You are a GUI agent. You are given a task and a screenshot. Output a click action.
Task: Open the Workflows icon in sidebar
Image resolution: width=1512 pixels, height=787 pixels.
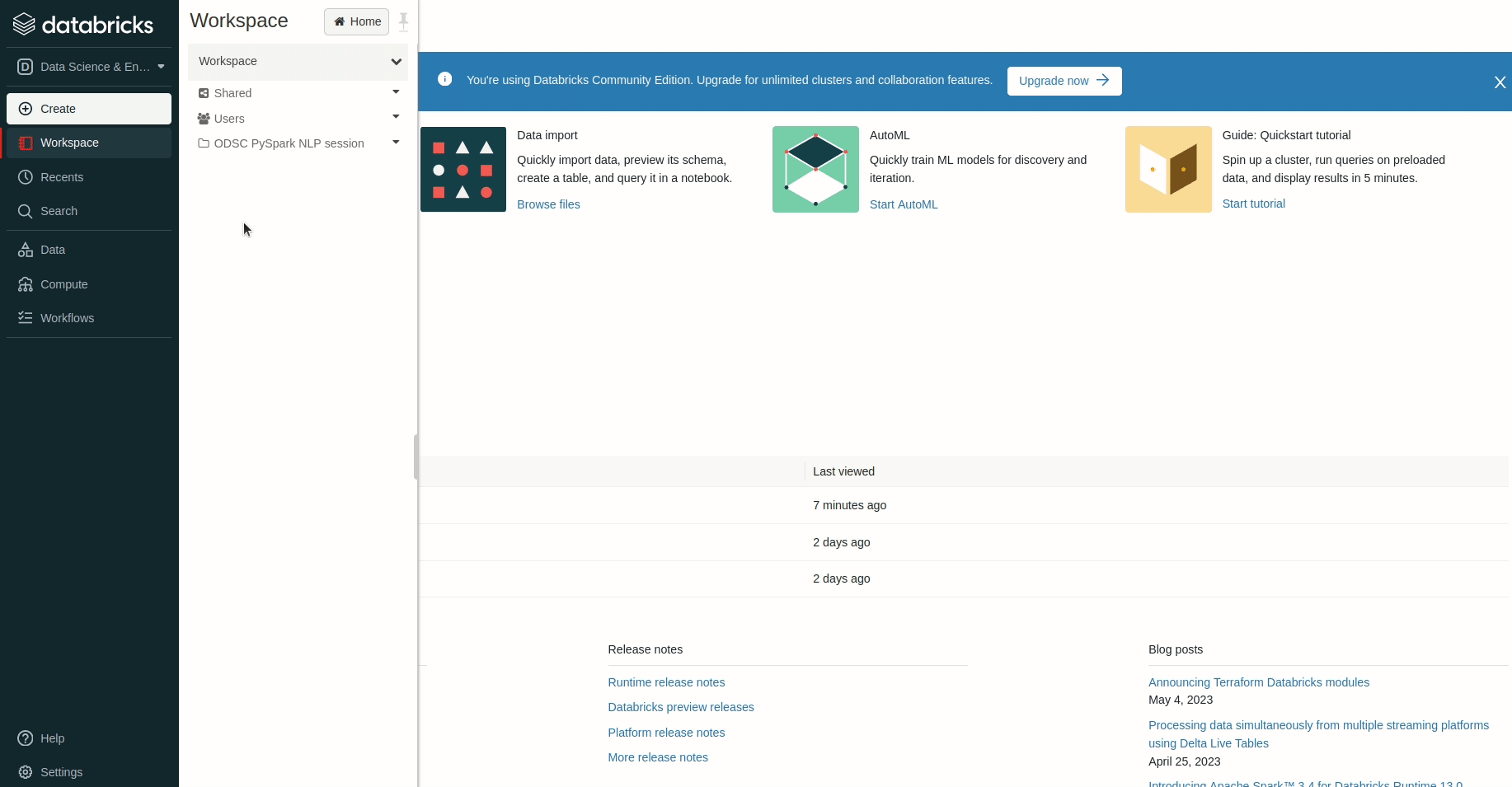pyautogui.click(x=26, y=318)
